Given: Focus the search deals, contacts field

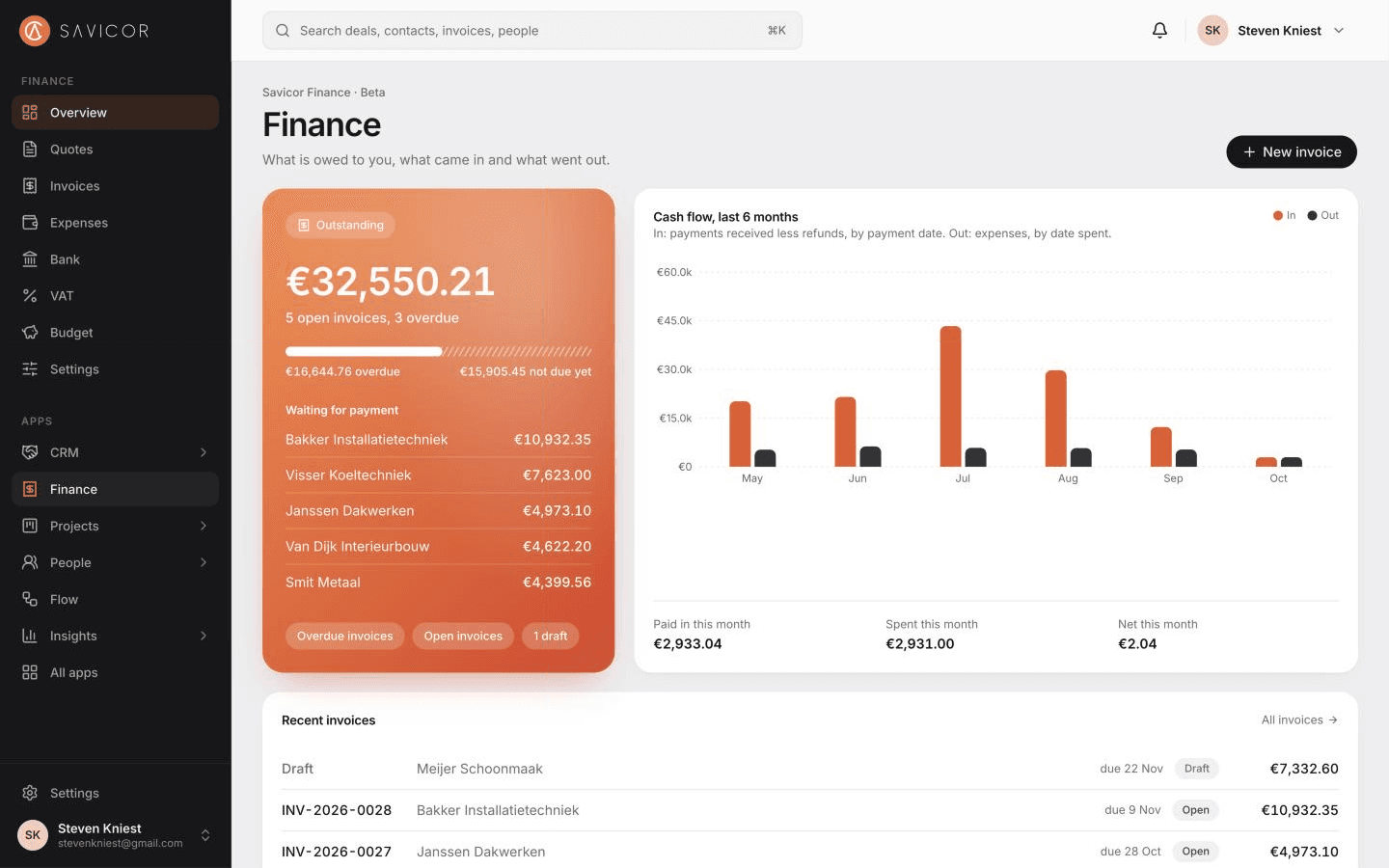Looking at the screenshot, I should [532, 31].
